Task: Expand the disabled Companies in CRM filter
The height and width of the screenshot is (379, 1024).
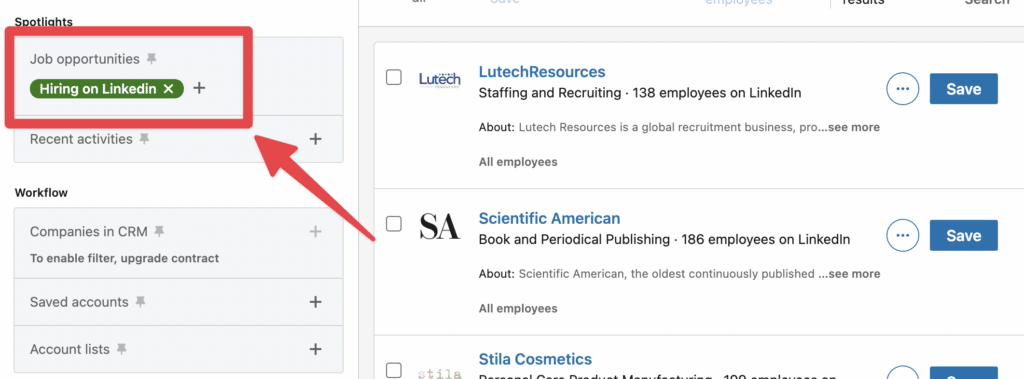Action: pos(315,231)
